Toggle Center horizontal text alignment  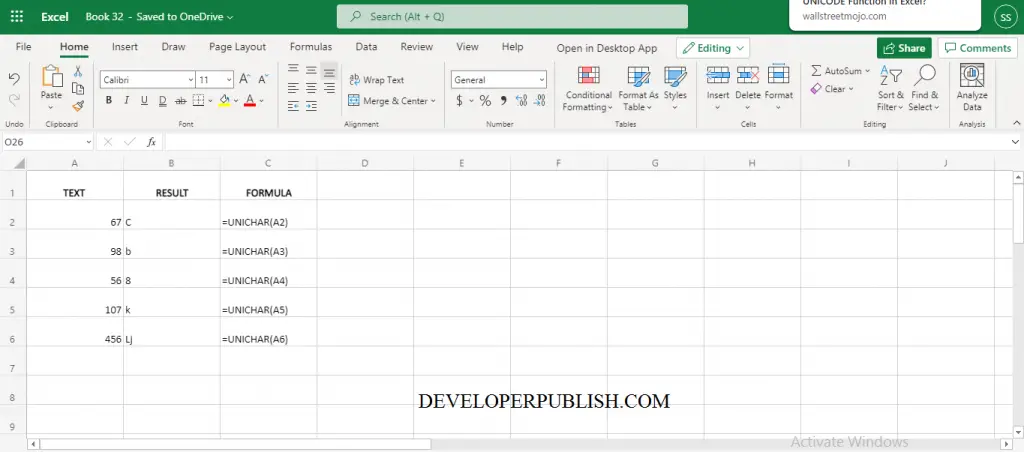point(311,88)
